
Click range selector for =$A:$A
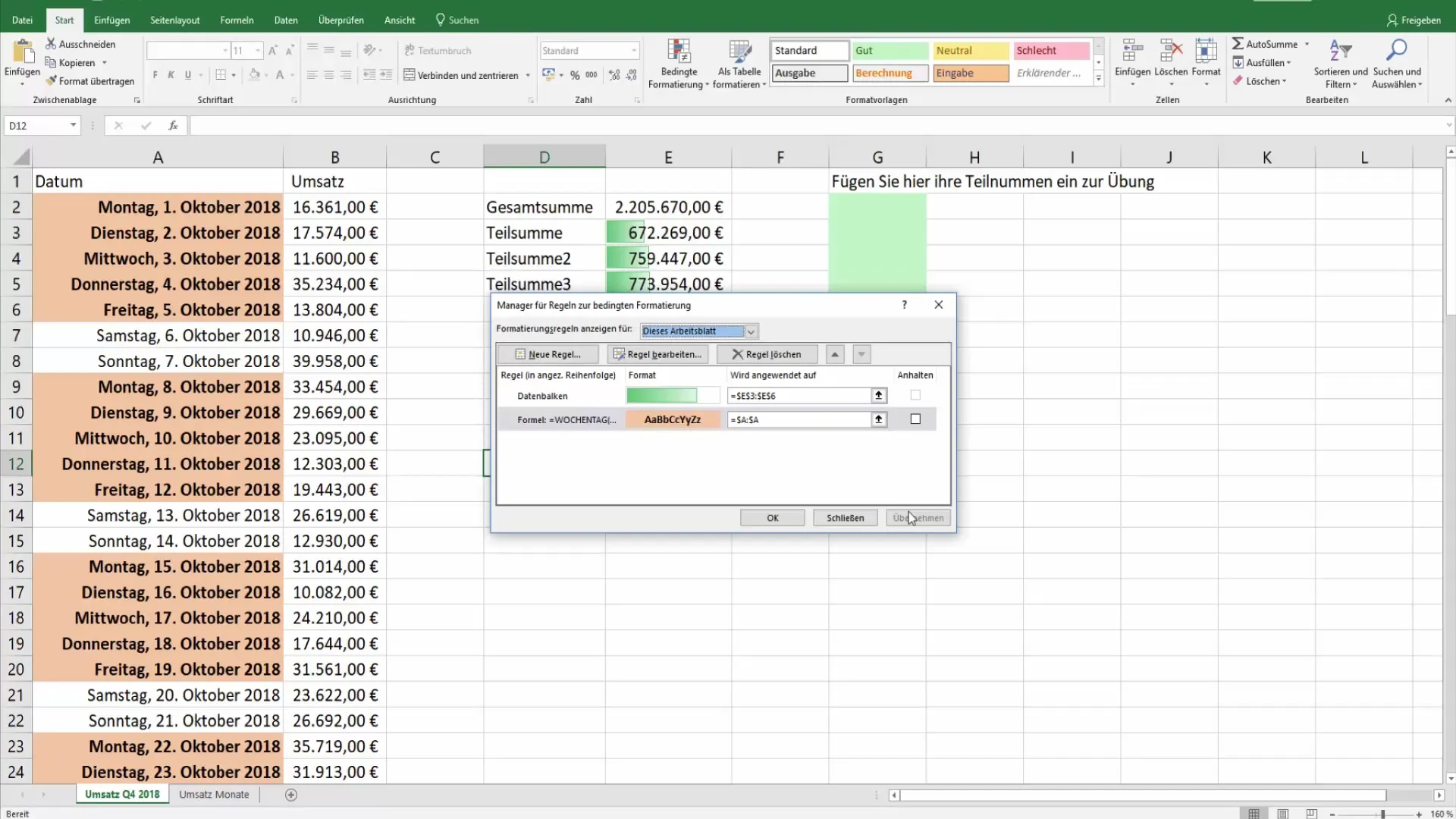click(879, 419)
